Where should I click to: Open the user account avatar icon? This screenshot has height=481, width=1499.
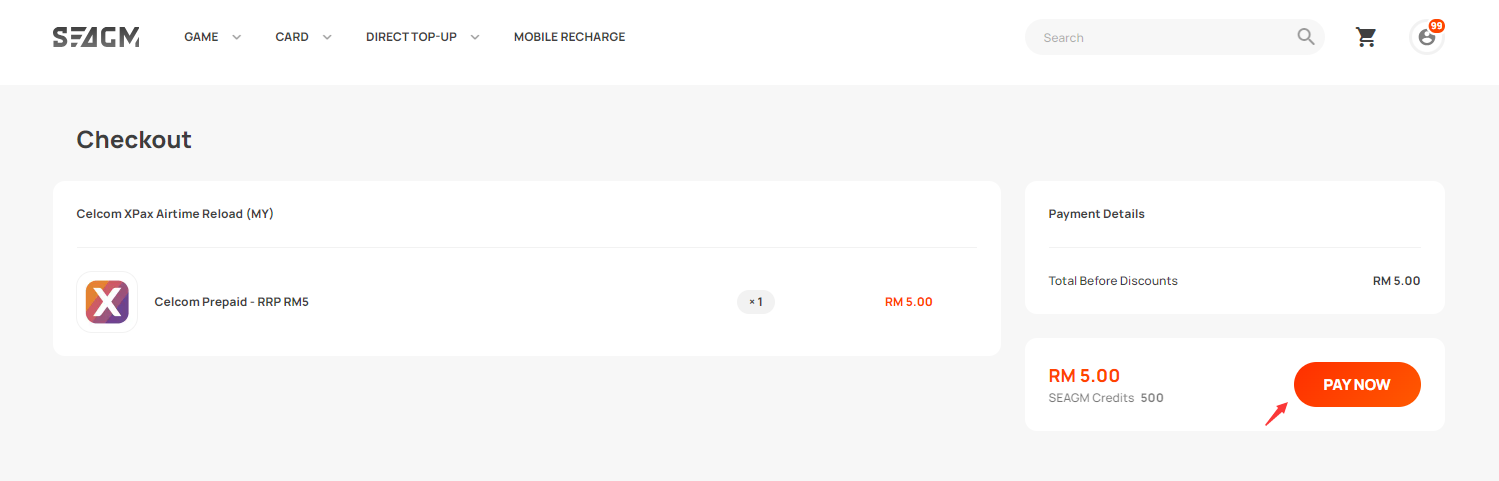tap(1427, 38)
